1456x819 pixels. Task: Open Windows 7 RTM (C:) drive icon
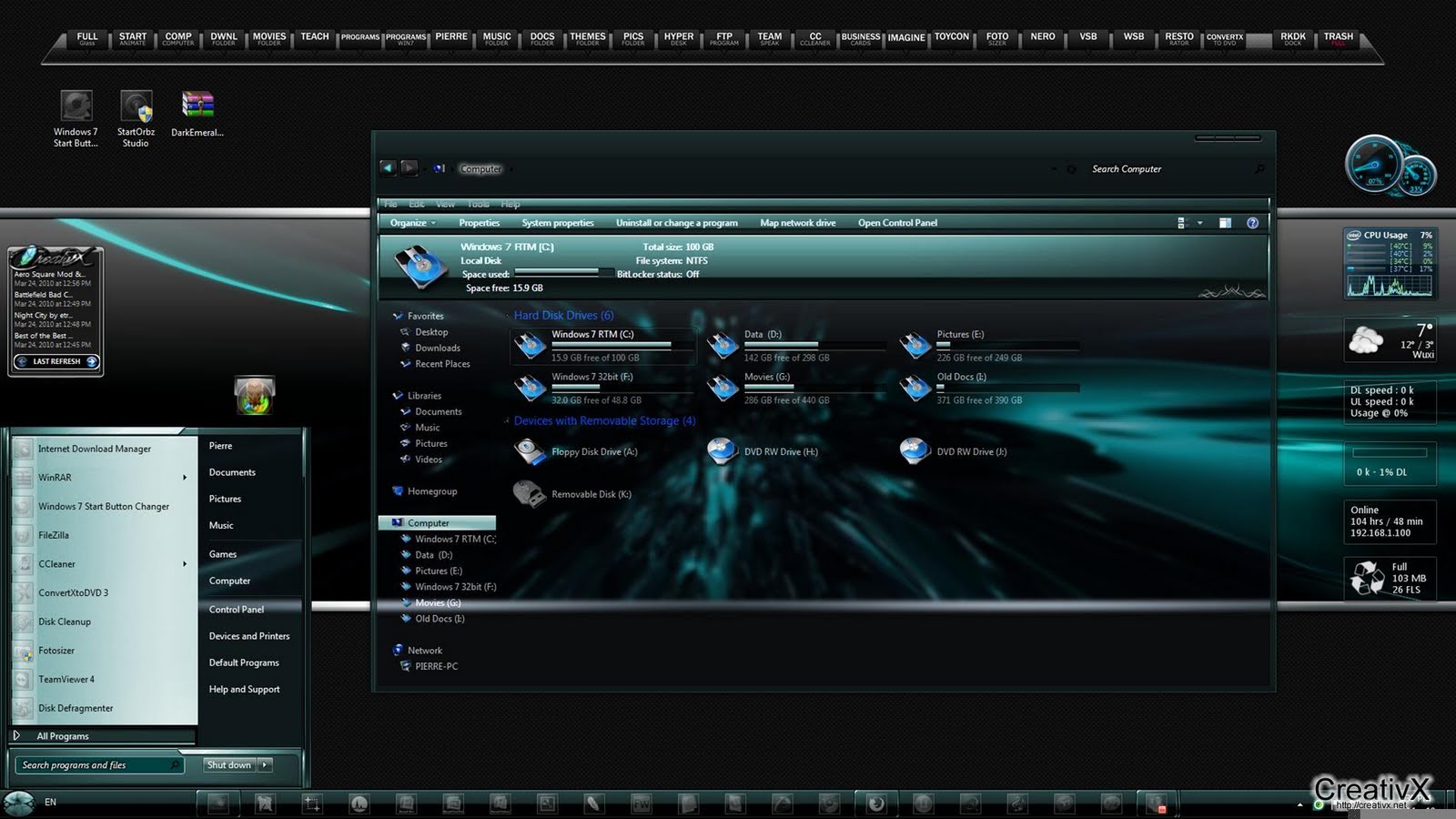[x=530, y=346]
